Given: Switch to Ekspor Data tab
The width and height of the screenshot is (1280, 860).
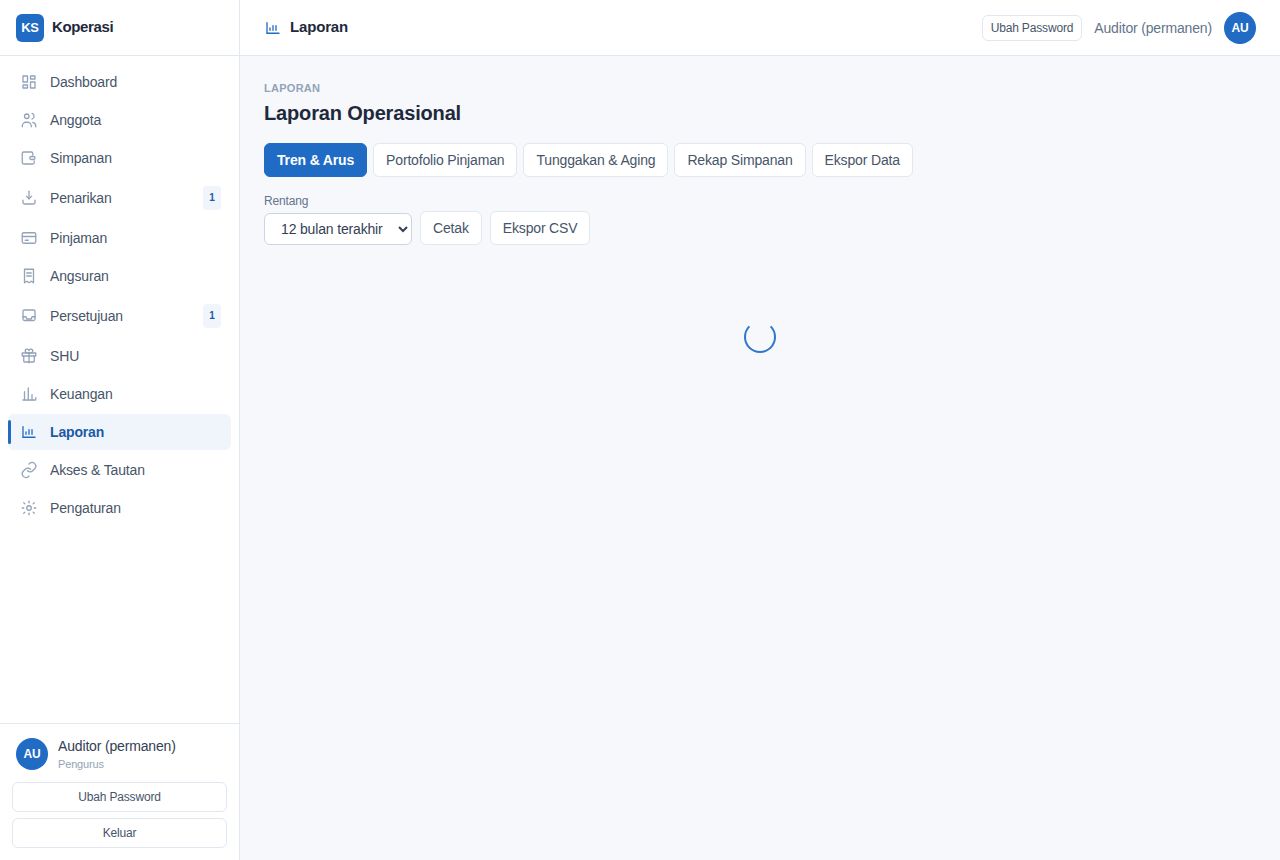Looking at the screenshot, I should pos(862,160).
